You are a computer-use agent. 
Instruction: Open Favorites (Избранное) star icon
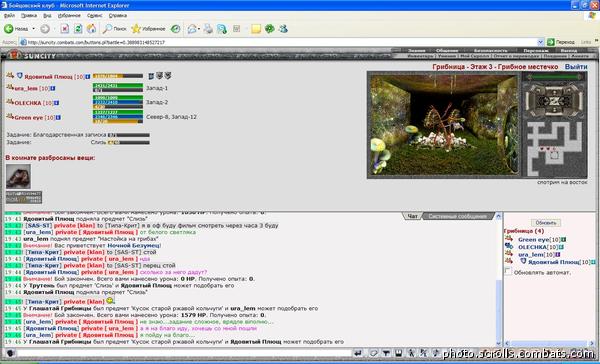click(136, 29)
